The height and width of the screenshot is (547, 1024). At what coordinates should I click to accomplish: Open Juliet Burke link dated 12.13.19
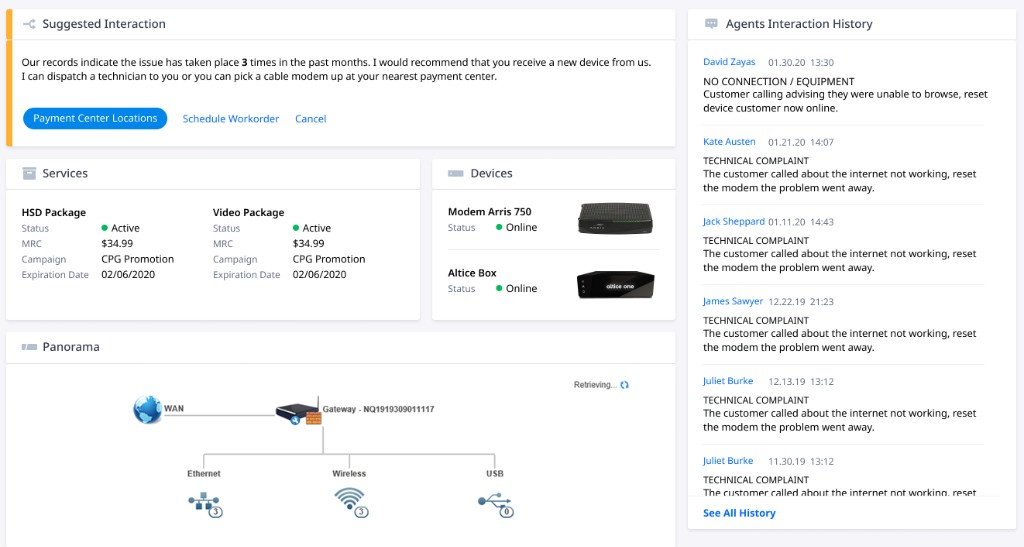(x=728, y=381)
